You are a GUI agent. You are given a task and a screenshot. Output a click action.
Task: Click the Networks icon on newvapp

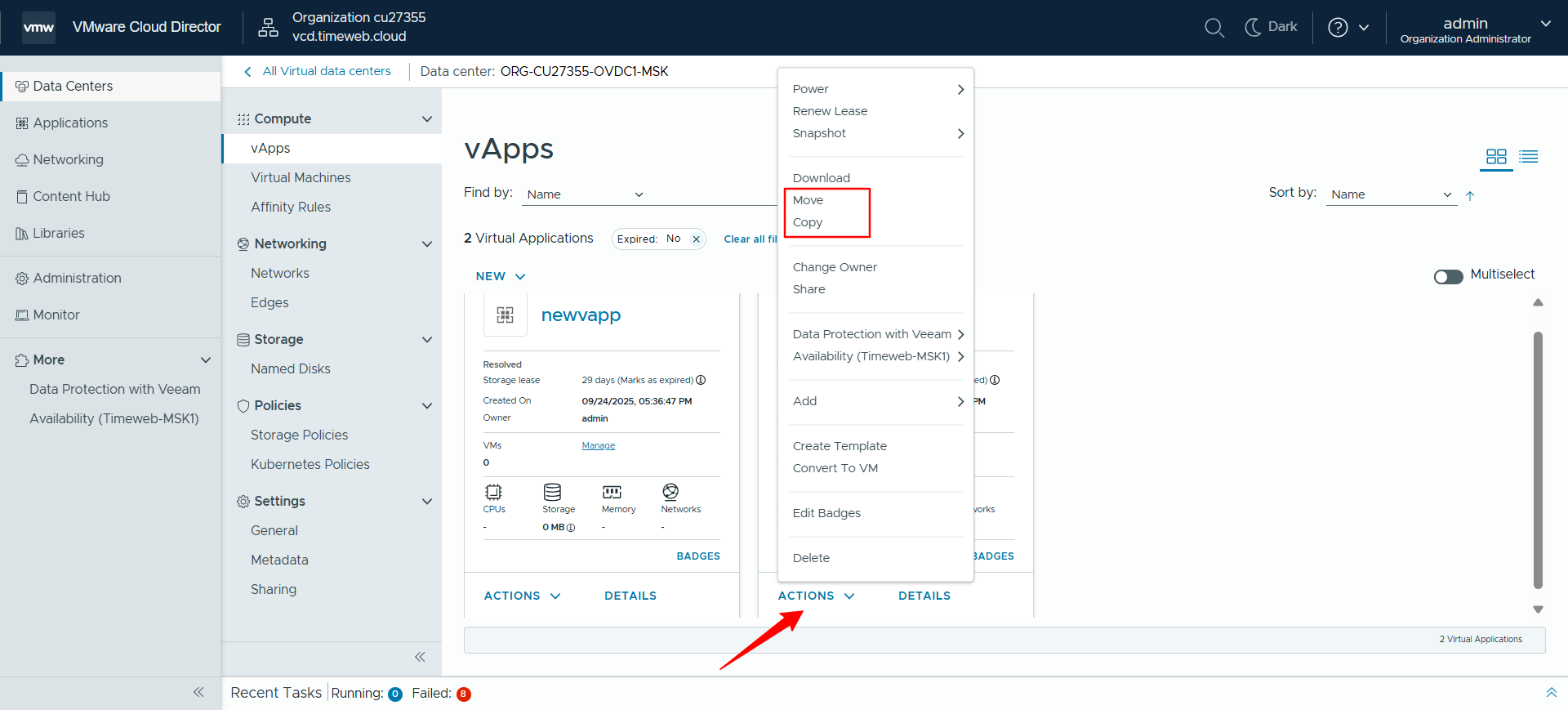670,492
